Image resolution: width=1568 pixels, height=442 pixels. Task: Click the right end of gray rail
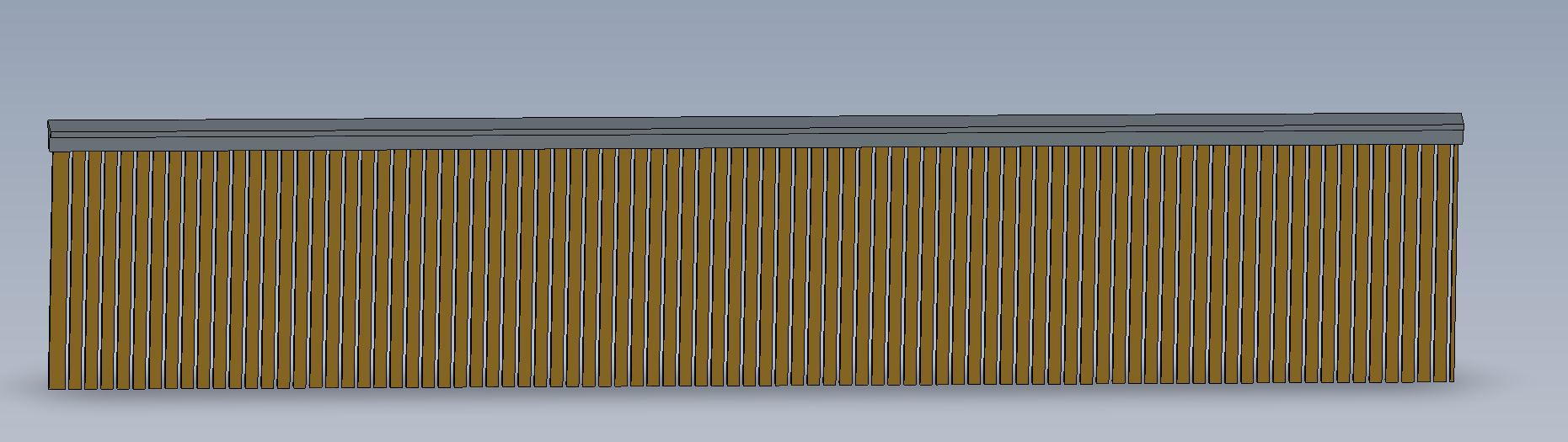[x=1462, y=129]
